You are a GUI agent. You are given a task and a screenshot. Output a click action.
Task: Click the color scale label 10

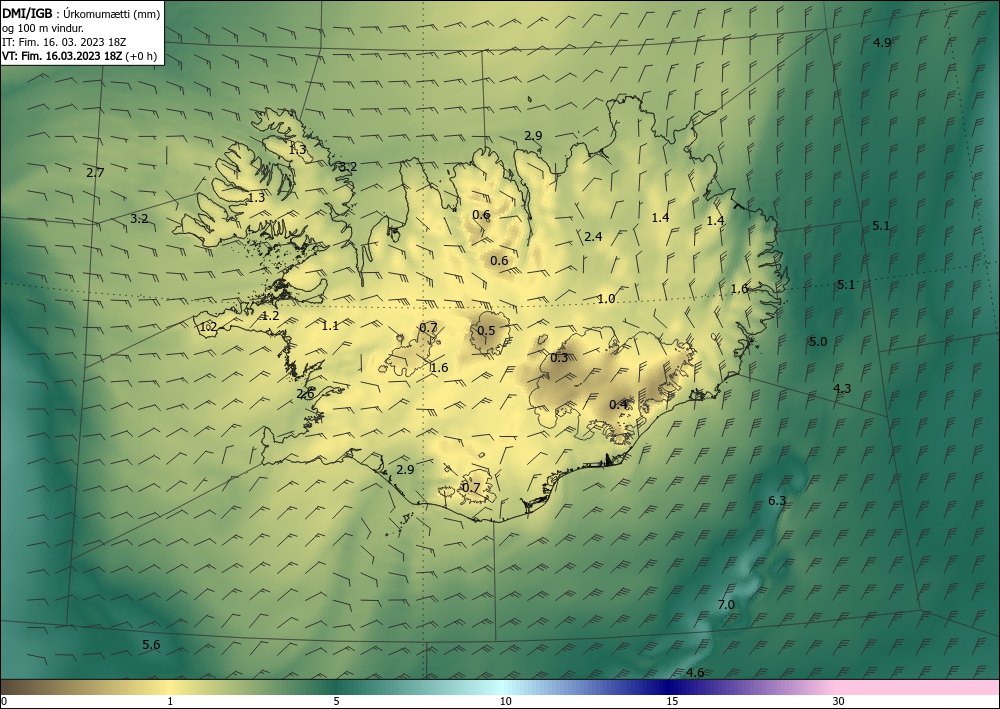click(505, 701)
